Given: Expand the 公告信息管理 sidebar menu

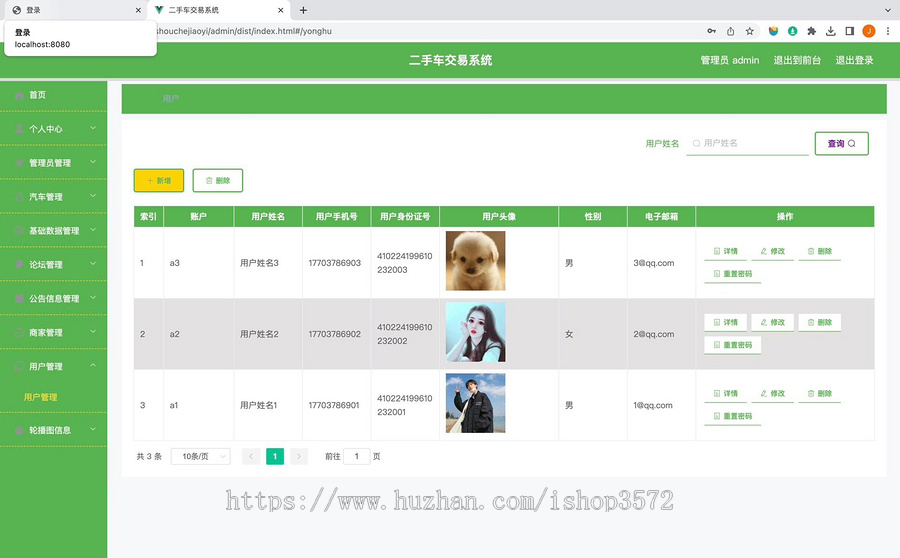Looking at the screenshot, I should [53, 298].
